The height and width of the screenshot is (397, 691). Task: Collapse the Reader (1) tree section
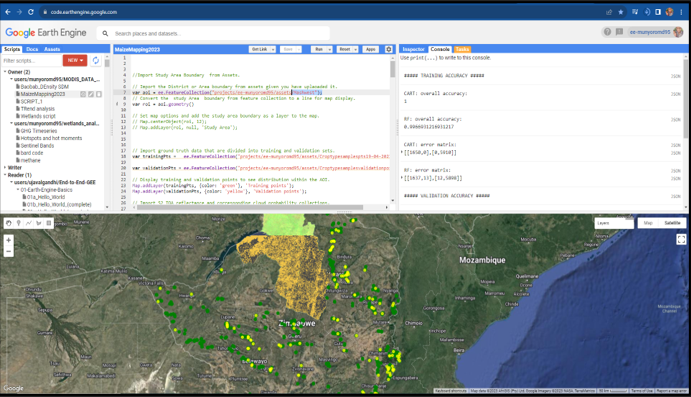coord(5,175)
